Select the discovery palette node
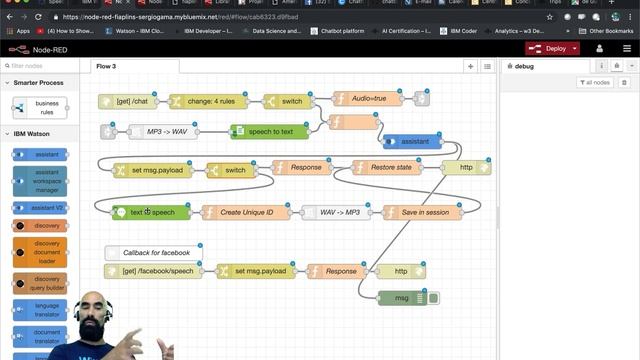This screenshot has height=360, width=640. pyautogui.click(x=40, y=226)
